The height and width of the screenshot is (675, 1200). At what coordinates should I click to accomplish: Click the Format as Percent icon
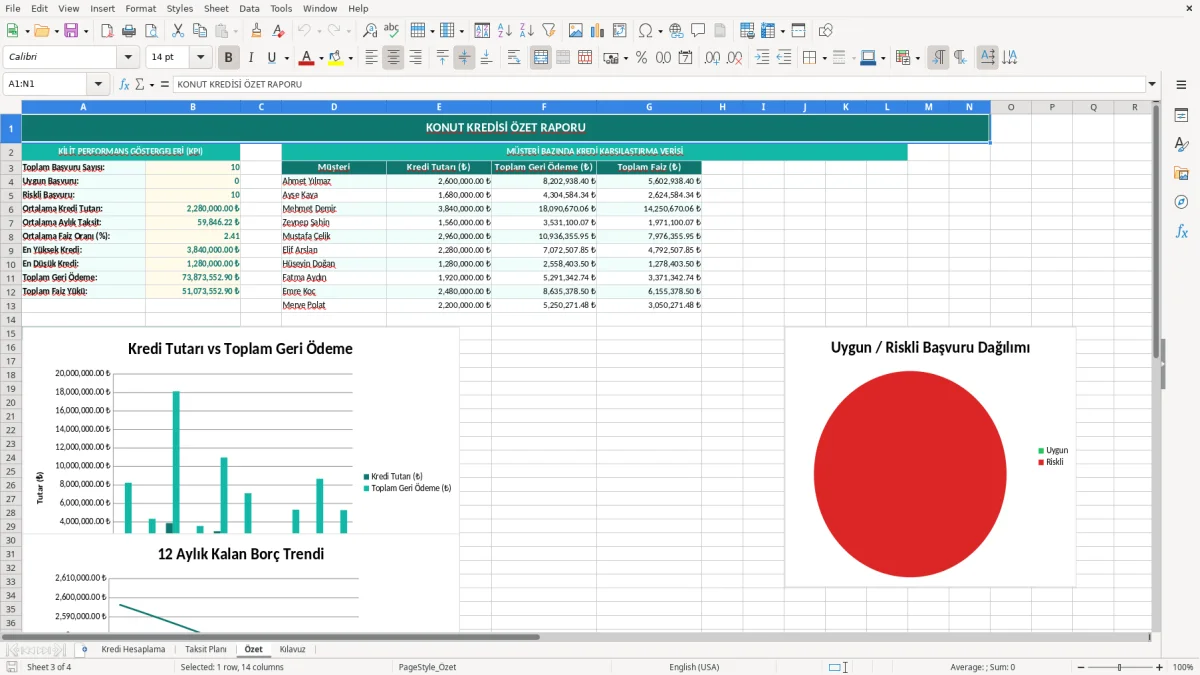(x=641, y=58)
